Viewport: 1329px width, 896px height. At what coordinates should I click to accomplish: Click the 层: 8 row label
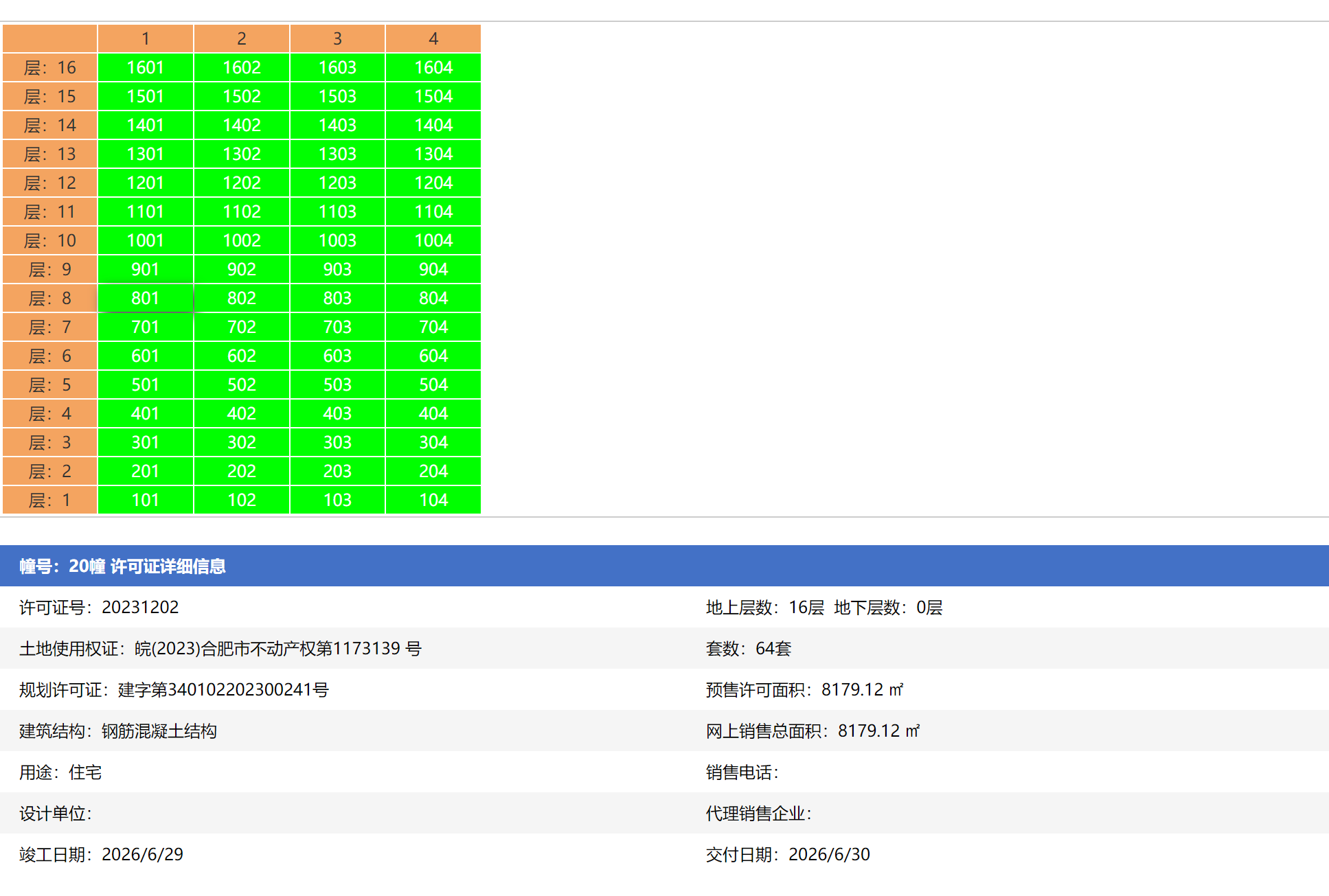coord(49,298)
